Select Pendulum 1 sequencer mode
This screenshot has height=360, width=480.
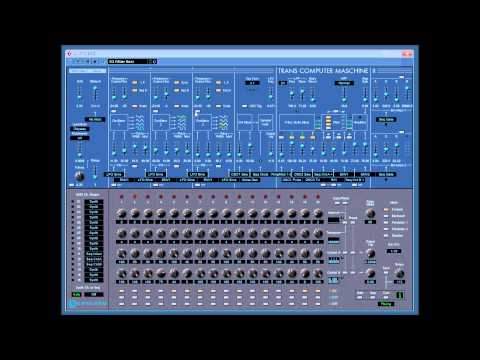[386, 223]
